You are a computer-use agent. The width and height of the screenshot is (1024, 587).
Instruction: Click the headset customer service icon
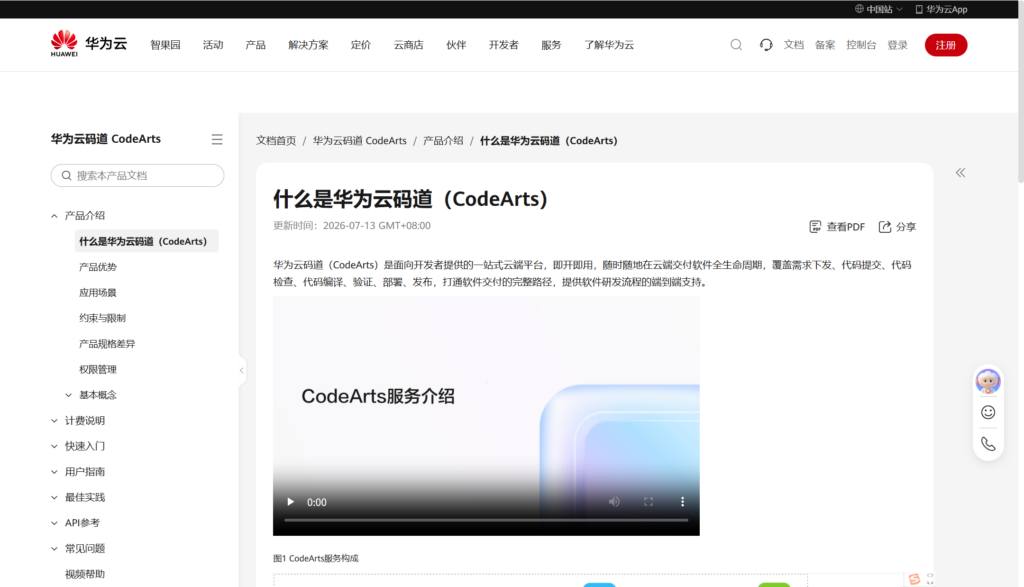coord(766,44)
